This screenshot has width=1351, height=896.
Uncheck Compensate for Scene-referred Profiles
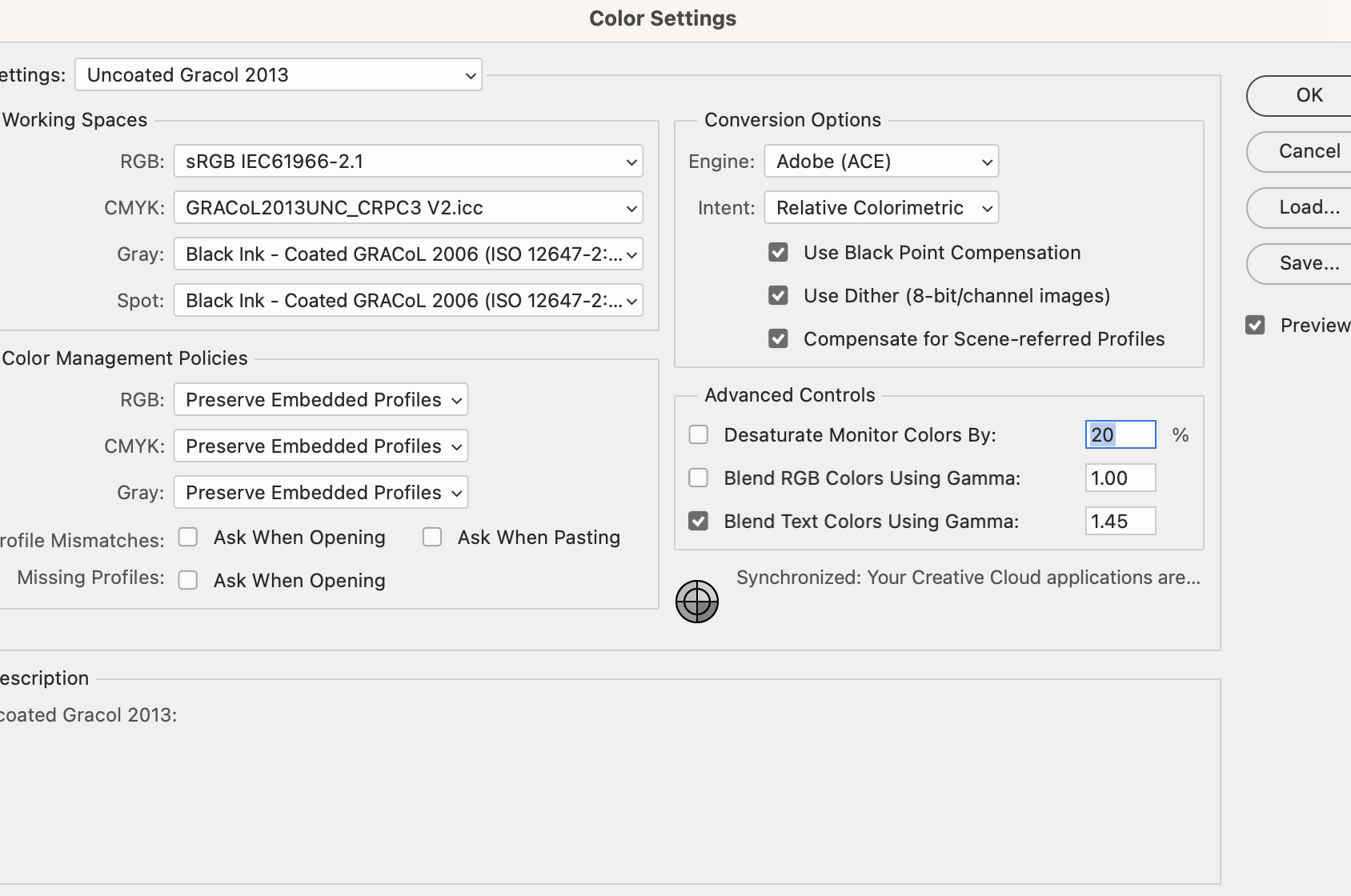778,339
